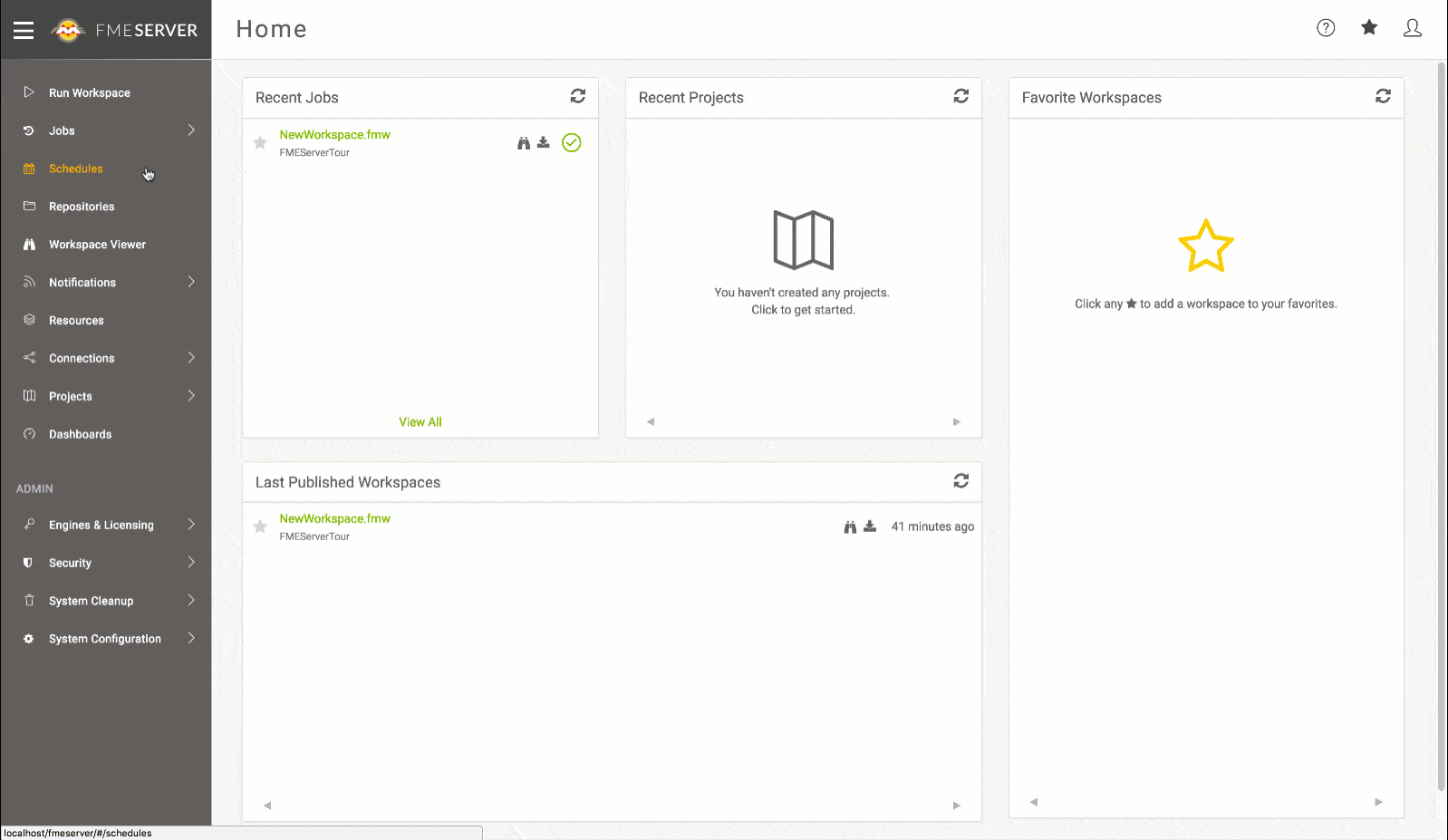The width and height of the screenshot is (1448, 840).
Task: Expand the Projects submenu chevron
Action: (191, 396)
